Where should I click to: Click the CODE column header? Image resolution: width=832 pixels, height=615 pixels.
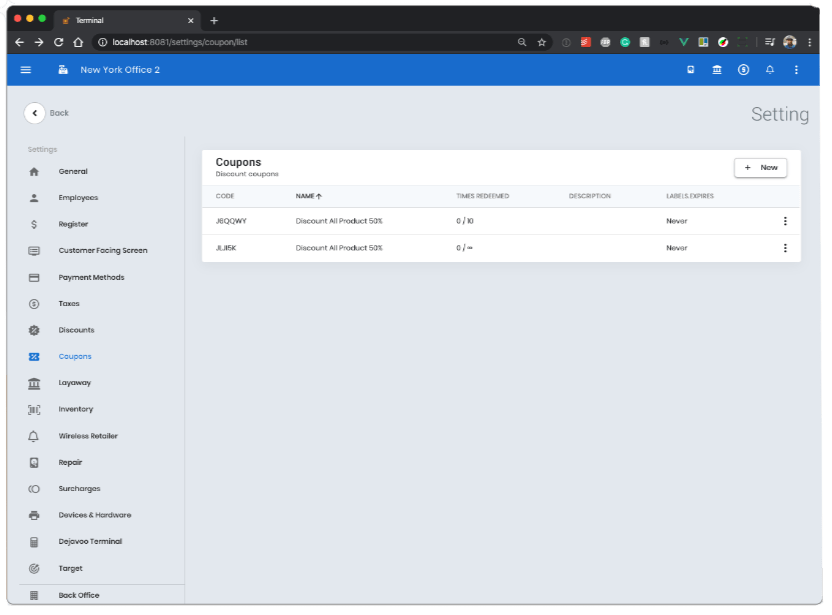click(225, 196)
